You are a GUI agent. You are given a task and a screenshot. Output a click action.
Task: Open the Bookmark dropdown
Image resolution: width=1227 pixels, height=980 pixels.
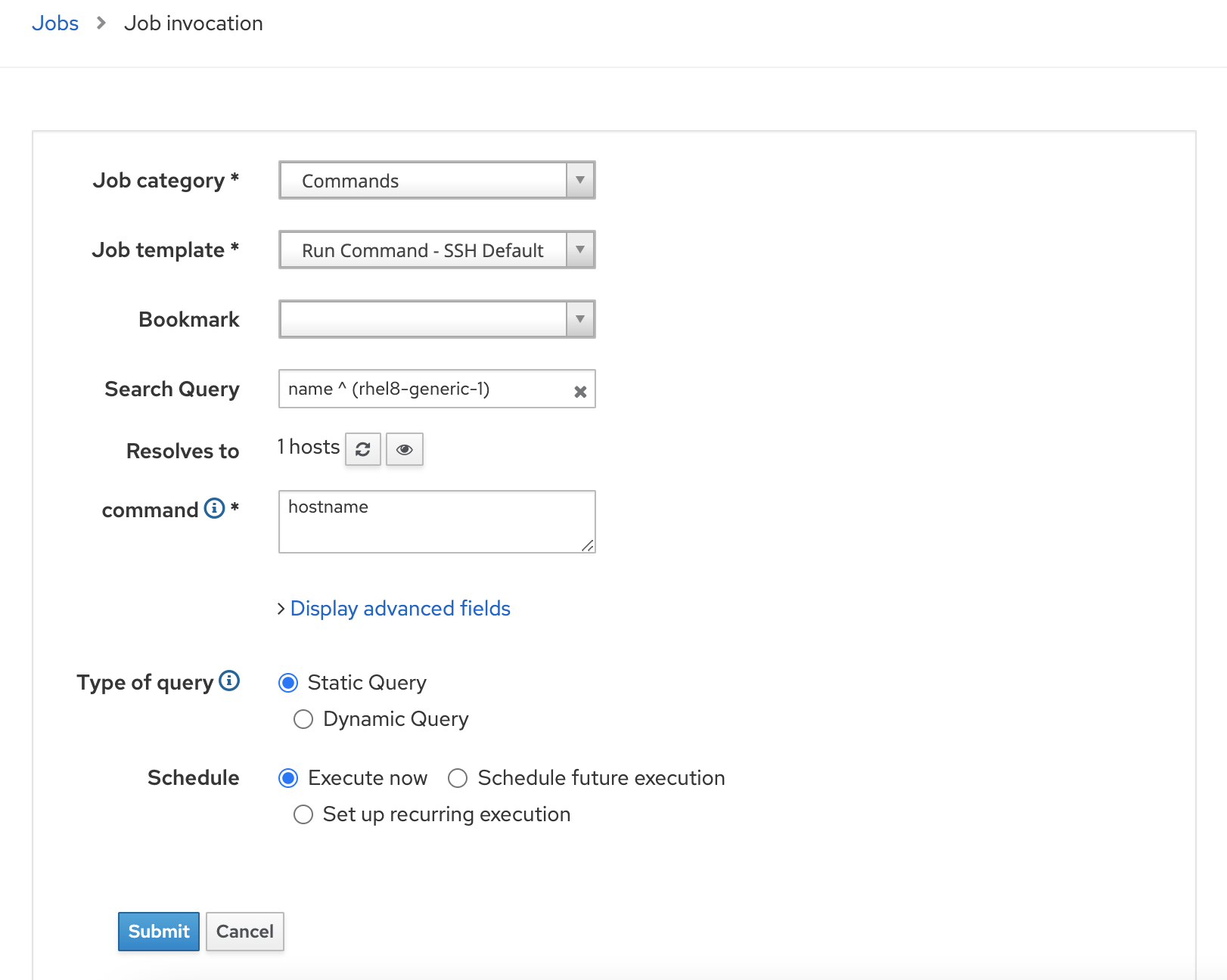click(x=436, y=320)
